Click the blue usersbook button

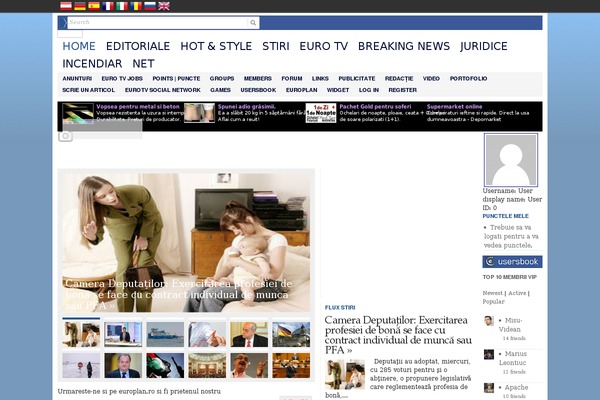(x=512, y=262)
